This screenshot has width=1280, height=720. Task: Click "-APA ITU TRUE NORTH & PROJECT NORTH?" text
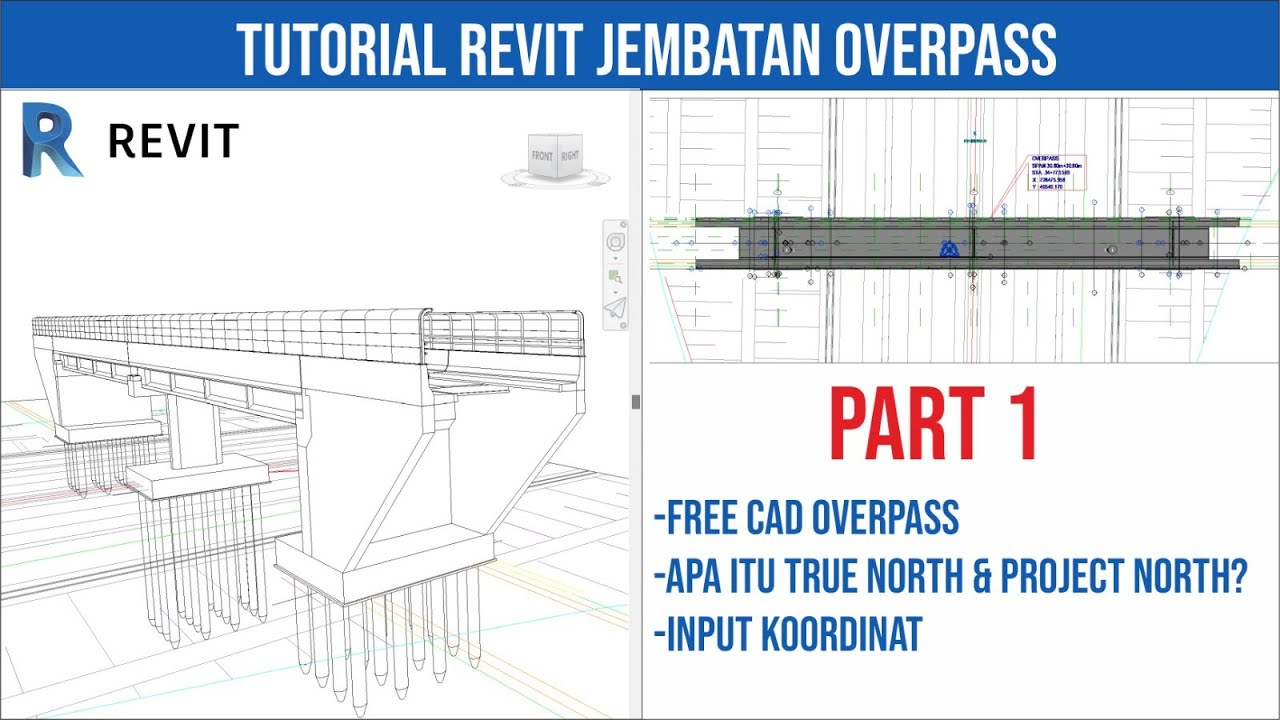coord(950,577)
